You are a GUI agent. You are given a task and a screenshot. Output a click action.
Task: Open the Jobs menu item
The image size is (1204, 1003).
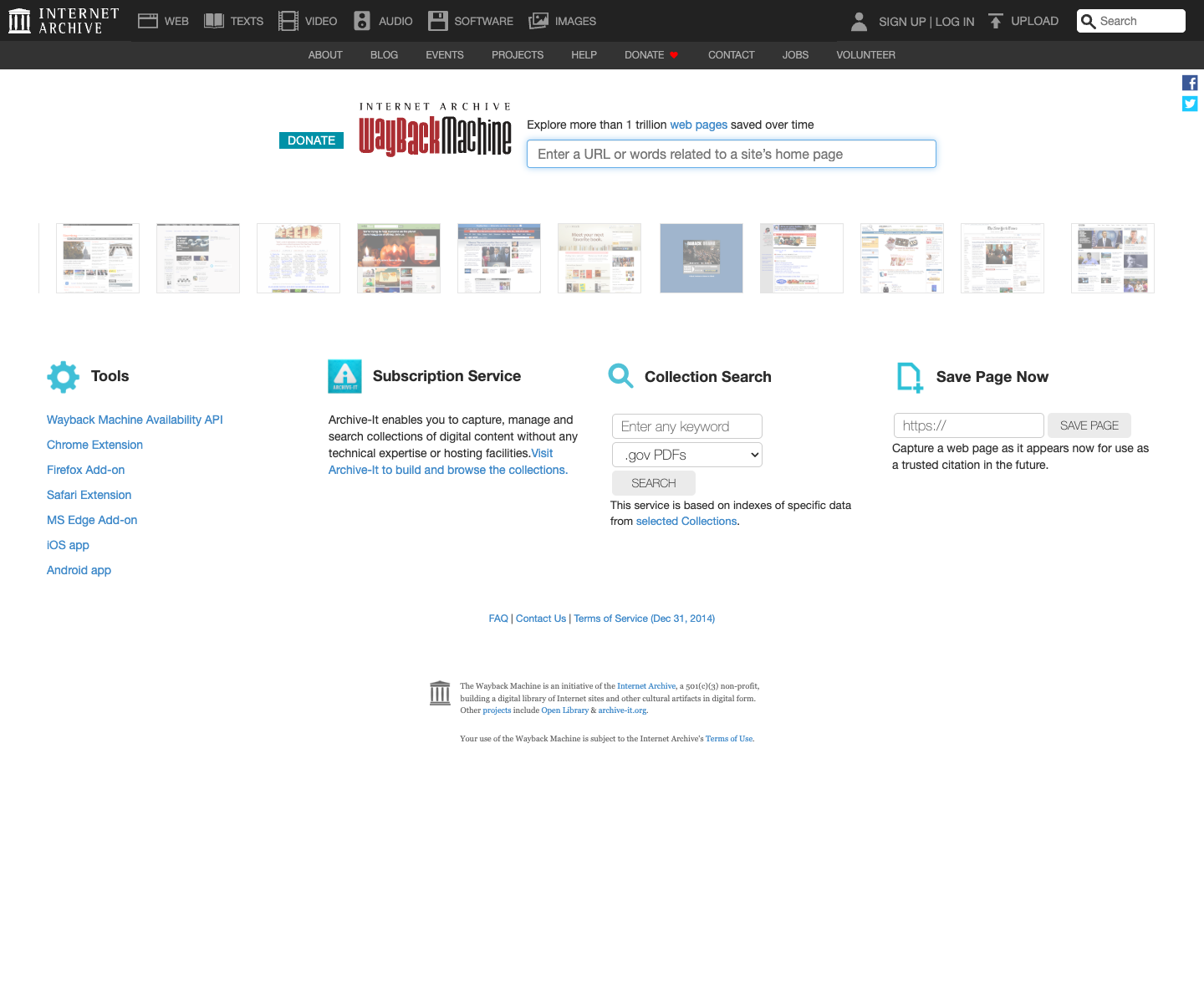coord(795,55)
